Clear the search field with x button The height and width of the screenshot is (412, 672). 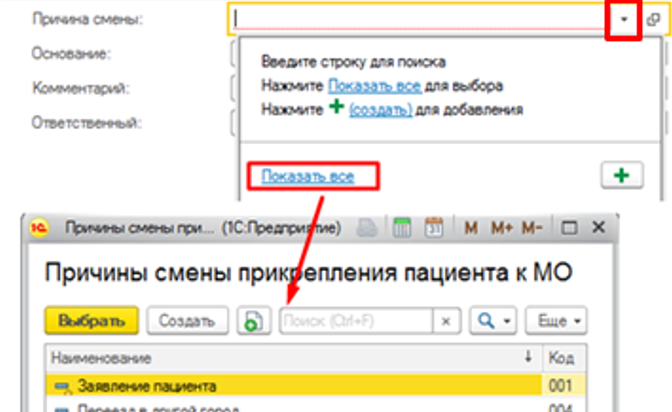pos(447,321)
